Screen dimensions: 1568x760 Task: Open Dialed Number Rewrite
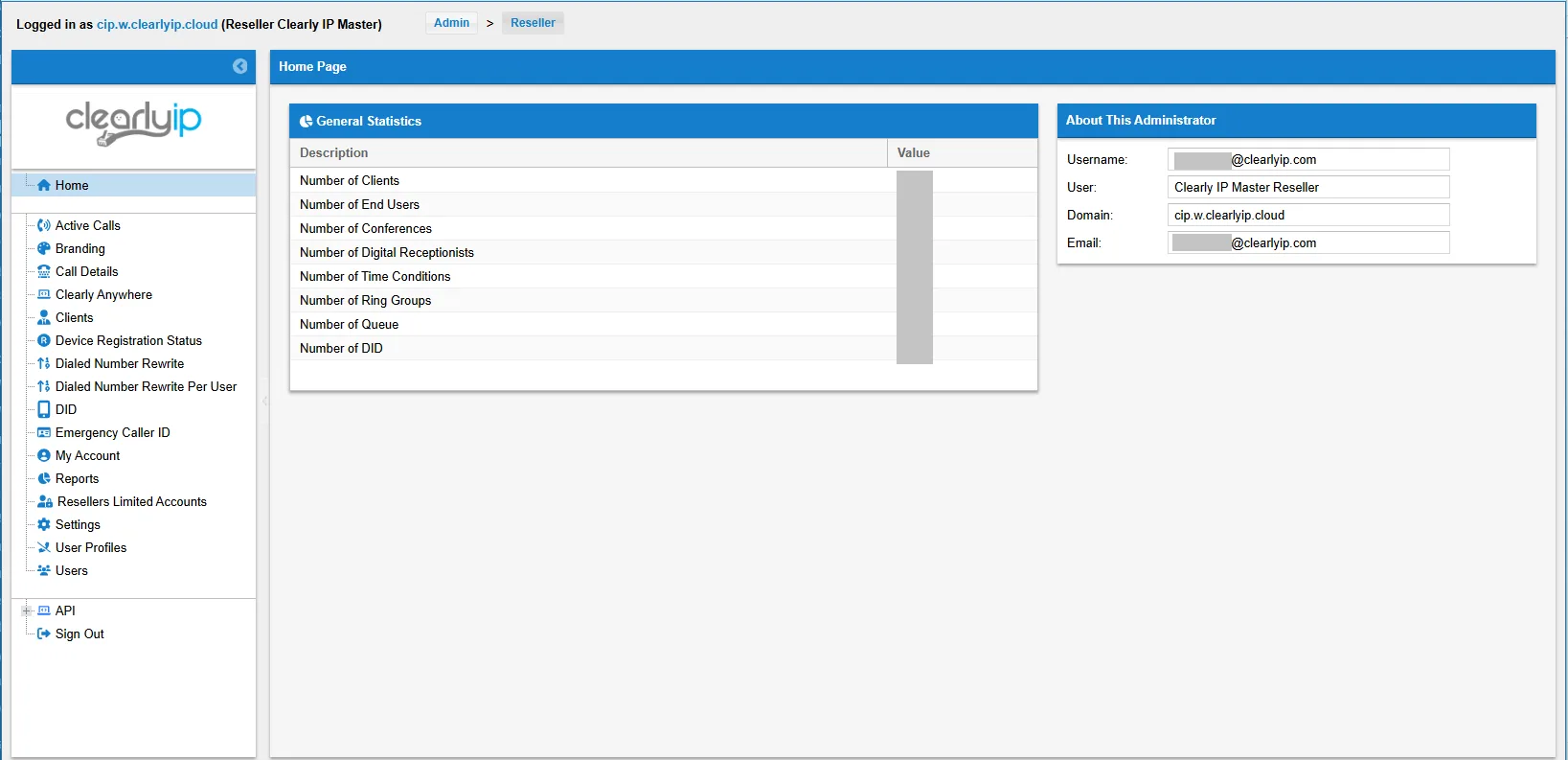(x=120, y=363)
